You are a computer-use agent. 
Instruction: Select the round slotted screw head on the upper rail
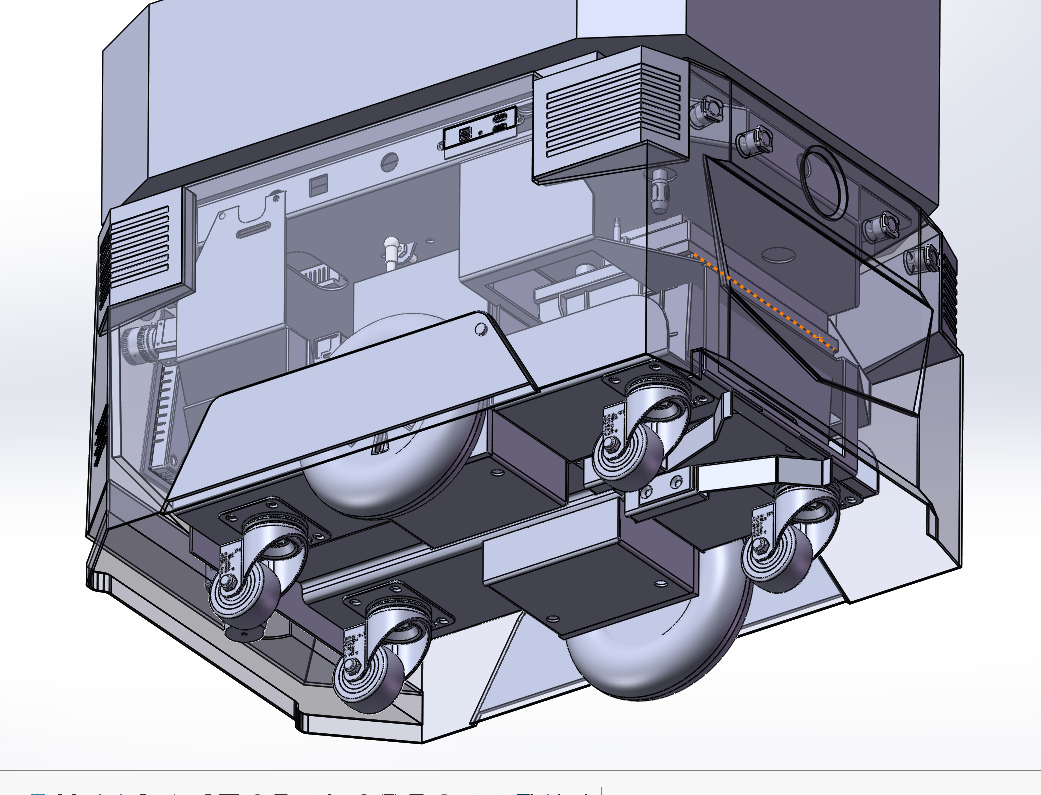[x=389, y=161]
